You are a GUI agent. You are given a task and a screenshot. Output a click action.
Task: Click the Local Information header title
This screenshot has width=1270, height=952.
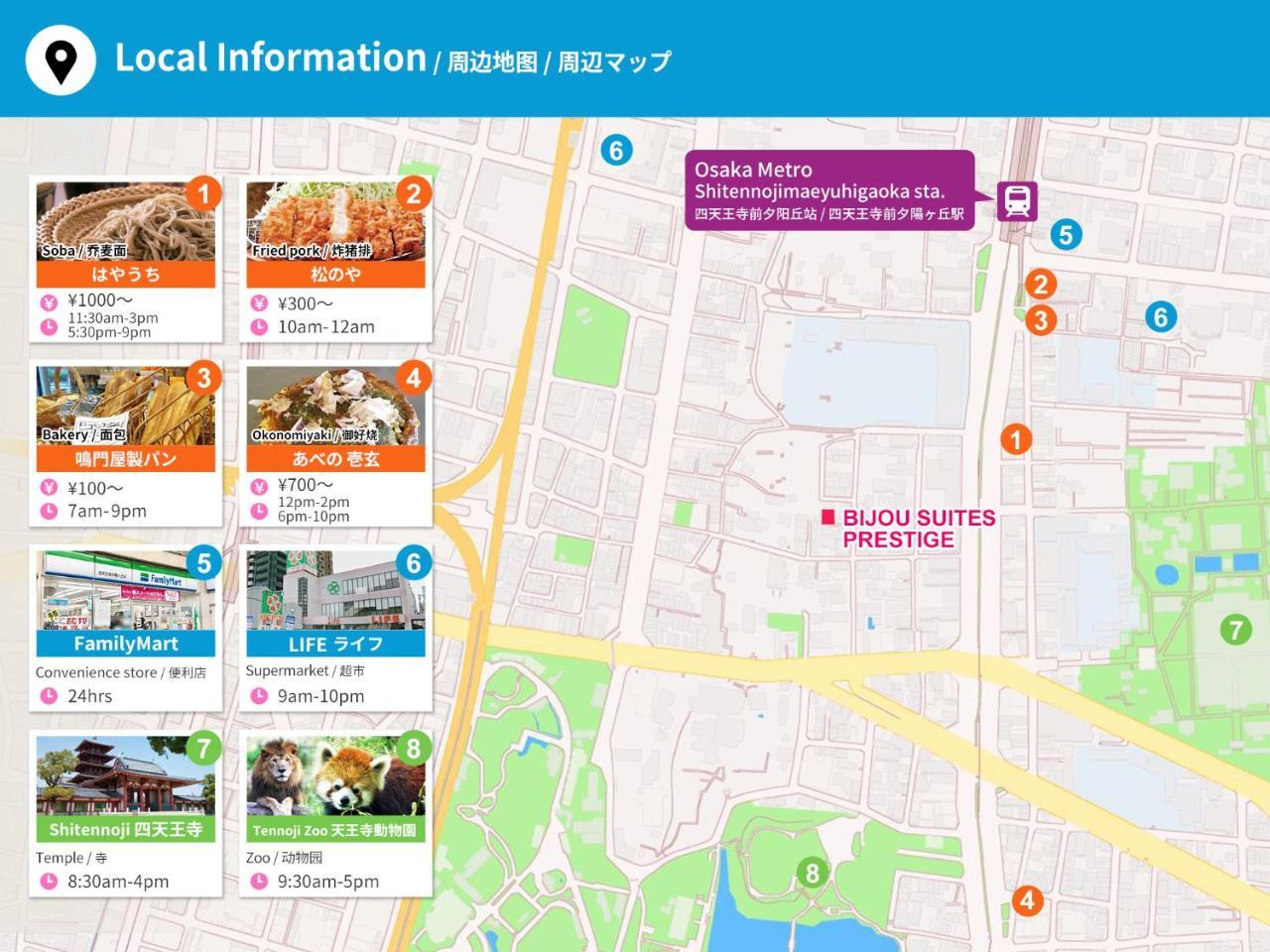pos(271,58)
